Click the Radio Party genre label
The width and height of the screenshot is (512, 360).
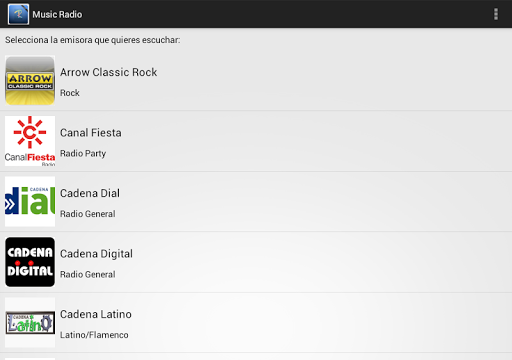[83, 154]
